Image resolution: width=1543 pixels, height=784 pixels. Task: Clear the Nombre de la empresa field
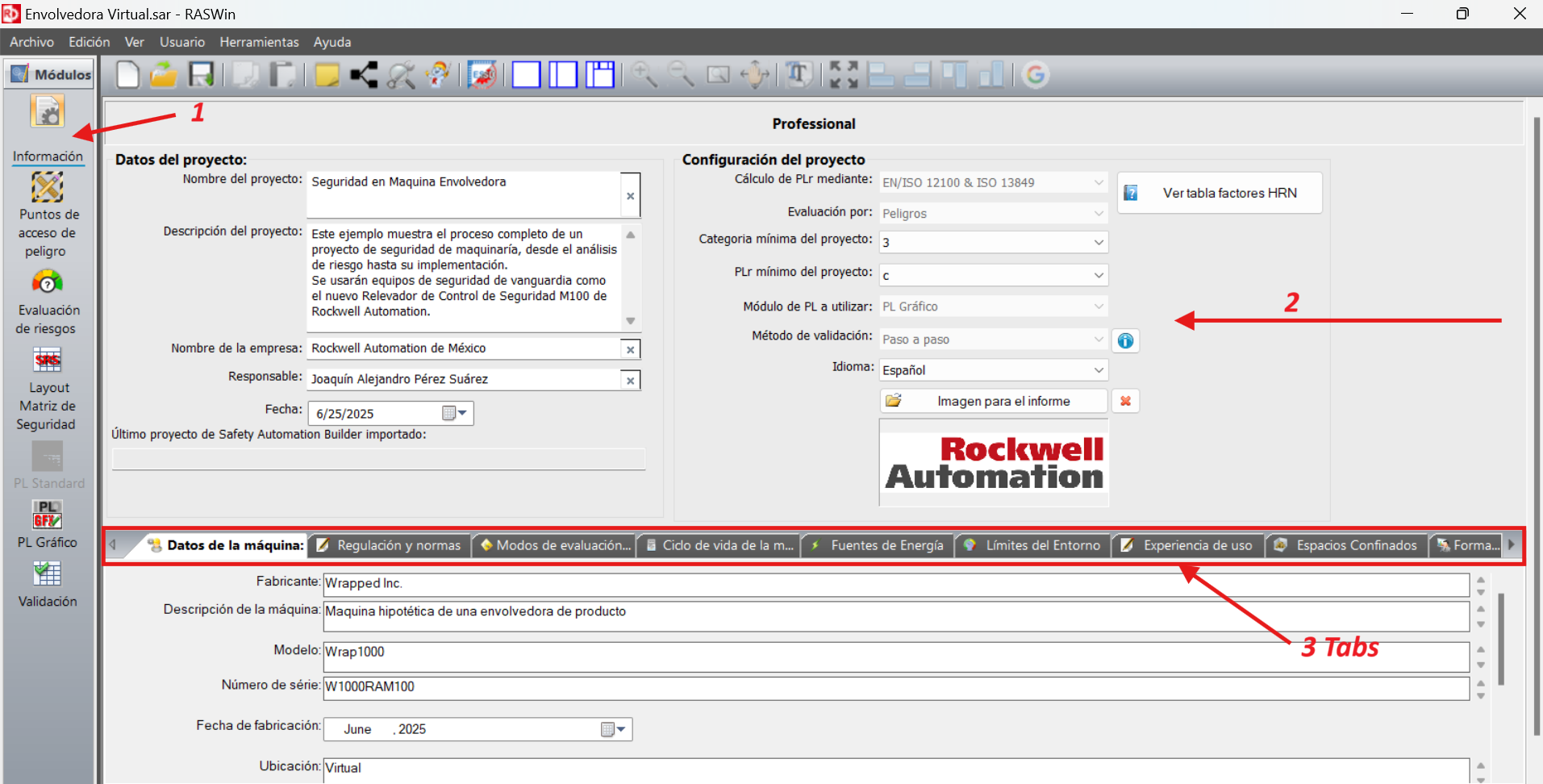tap(631, 349)
